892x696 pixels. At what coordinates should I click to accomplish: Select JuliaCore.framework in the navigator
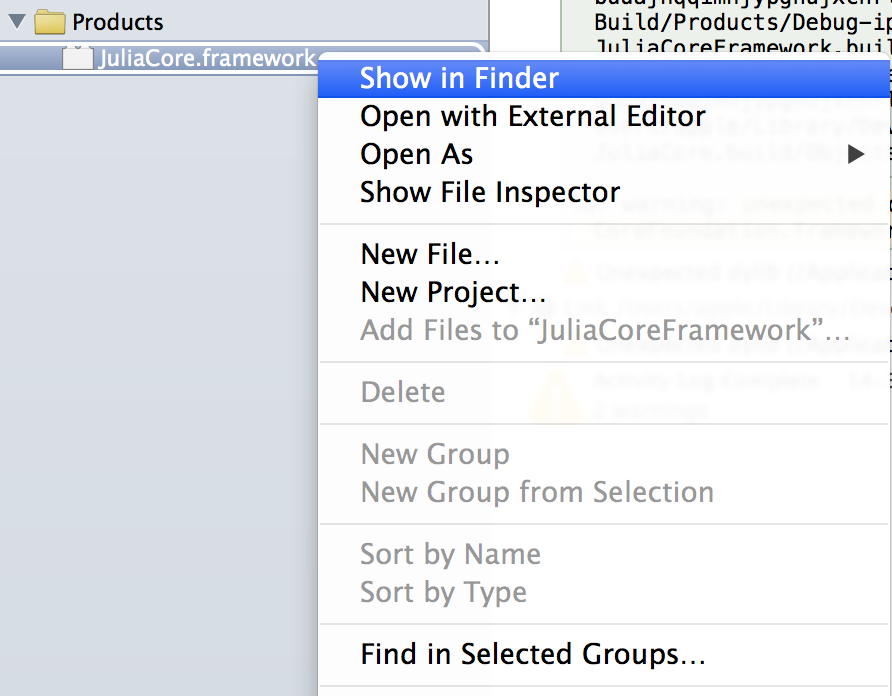click(x=207, y=58)
